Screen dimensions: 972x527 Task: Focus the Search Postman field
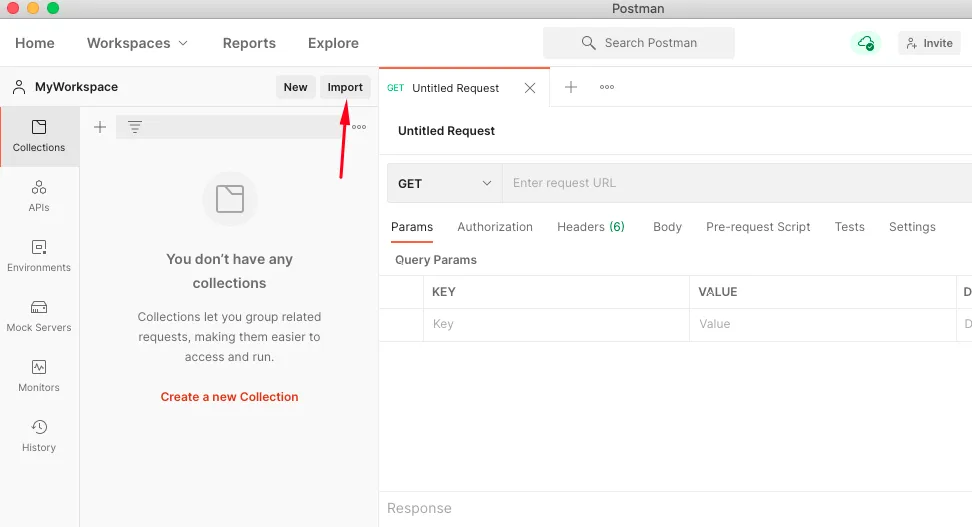[x=638, y=43]
